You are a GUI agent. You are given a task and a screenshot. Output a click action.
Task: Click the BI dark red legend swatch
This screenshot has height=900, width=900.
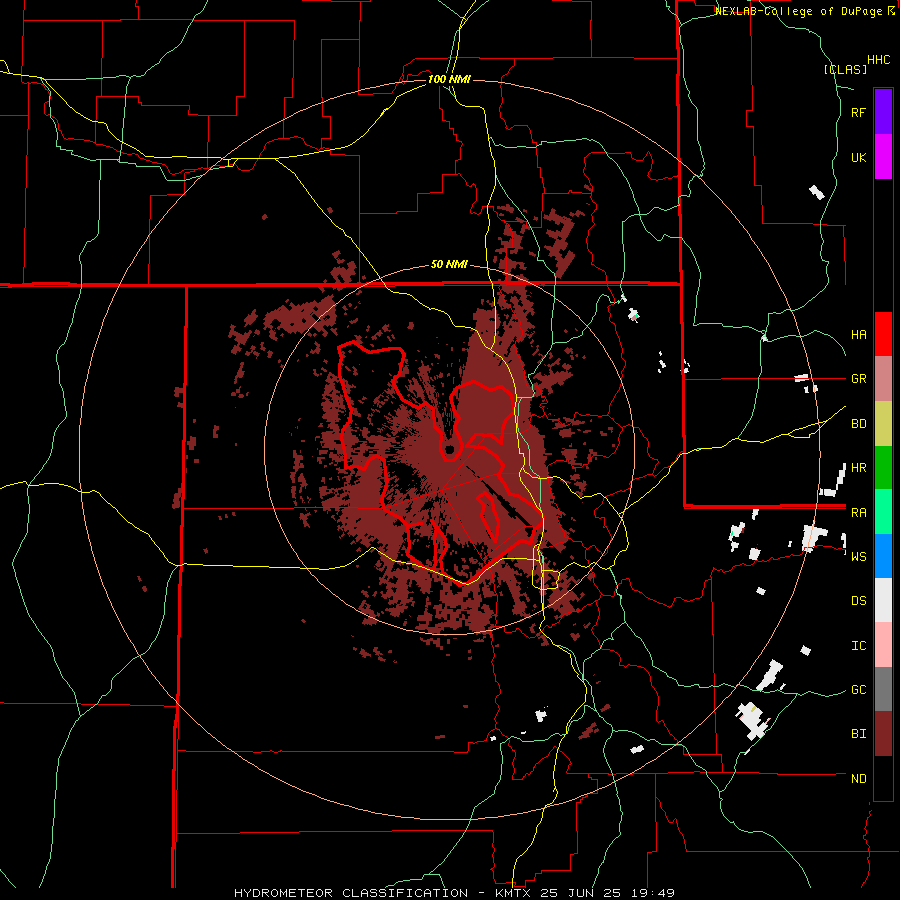883,734
